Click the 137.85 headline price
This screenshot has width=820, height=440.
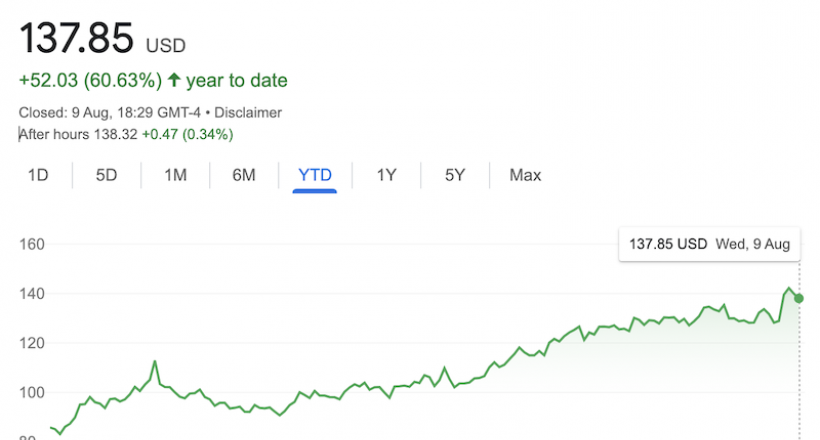point(76,38)
